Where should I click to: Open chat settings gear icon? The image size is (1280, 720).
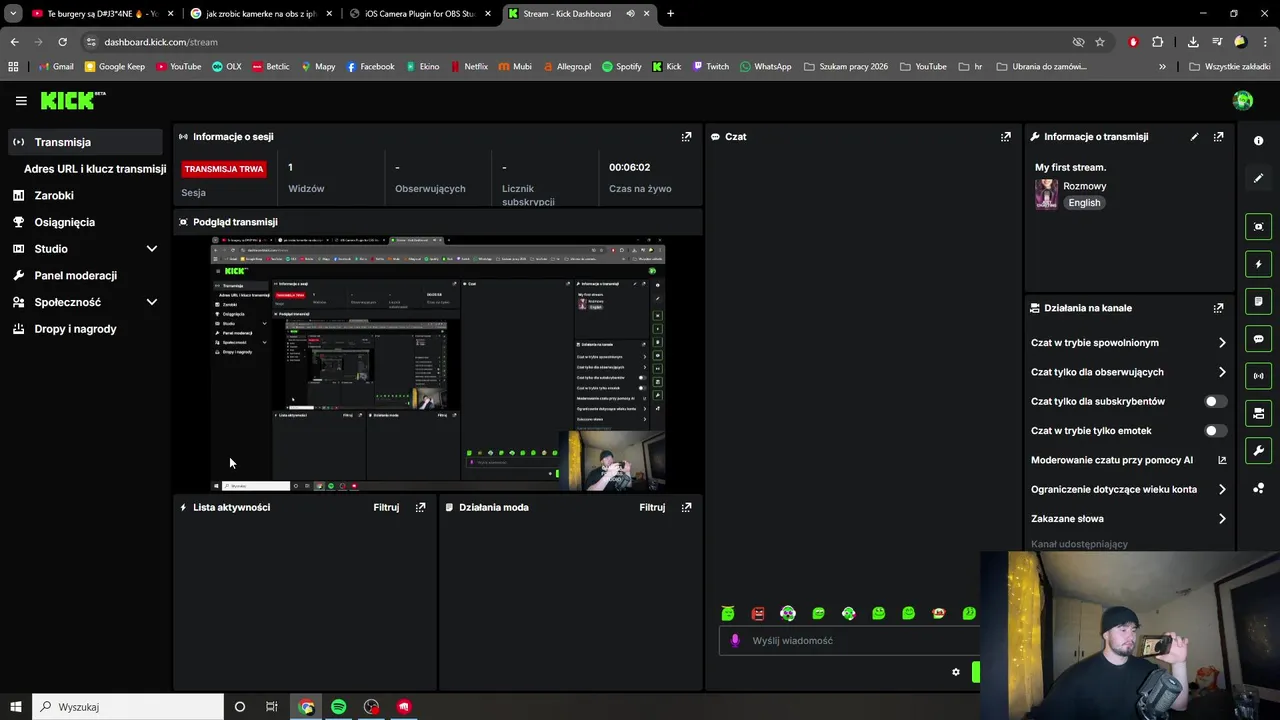[x=955, y=672]
